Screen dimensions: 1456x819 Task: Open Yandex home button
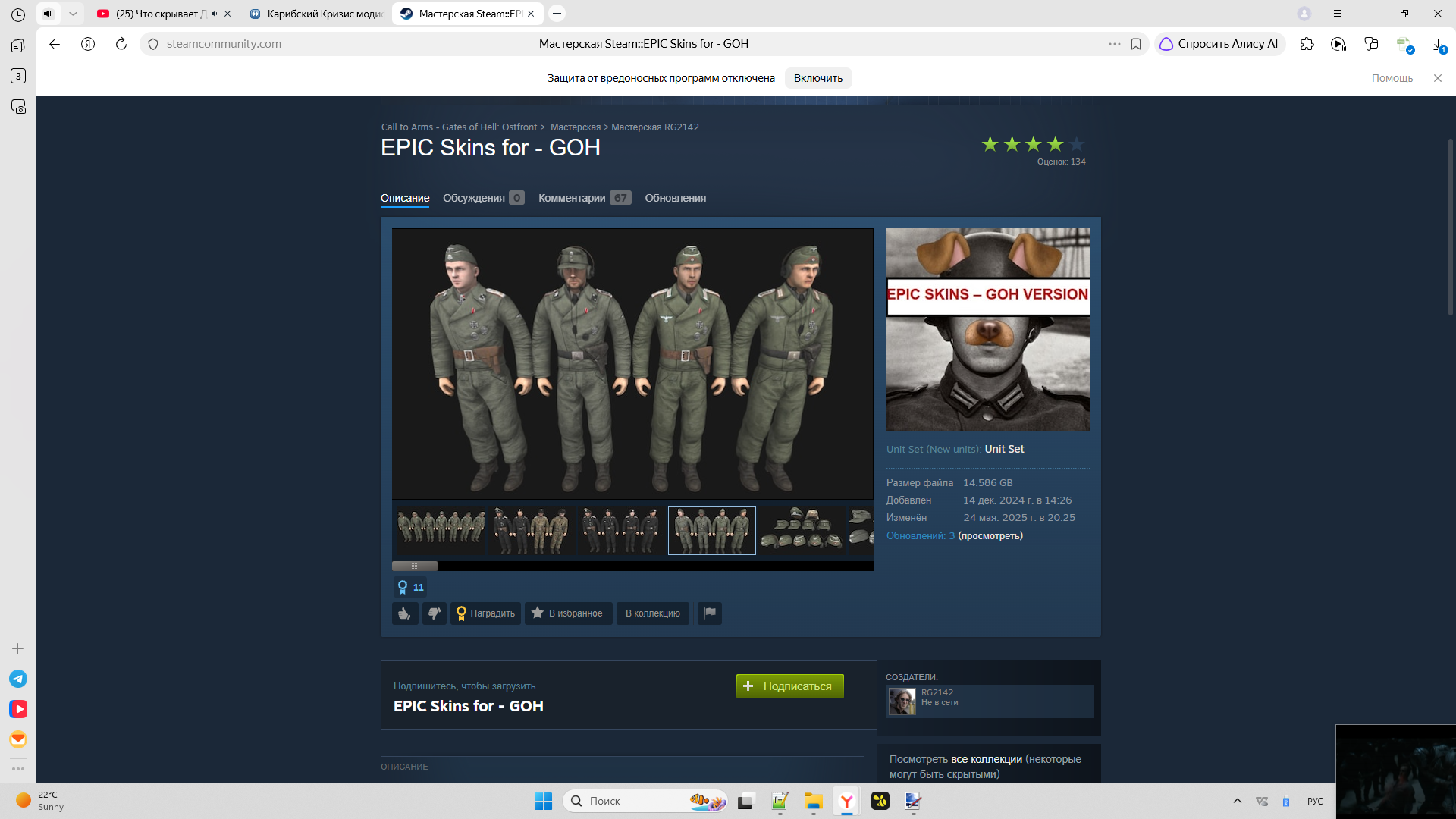pyautogui.click(x=88, y=44)
